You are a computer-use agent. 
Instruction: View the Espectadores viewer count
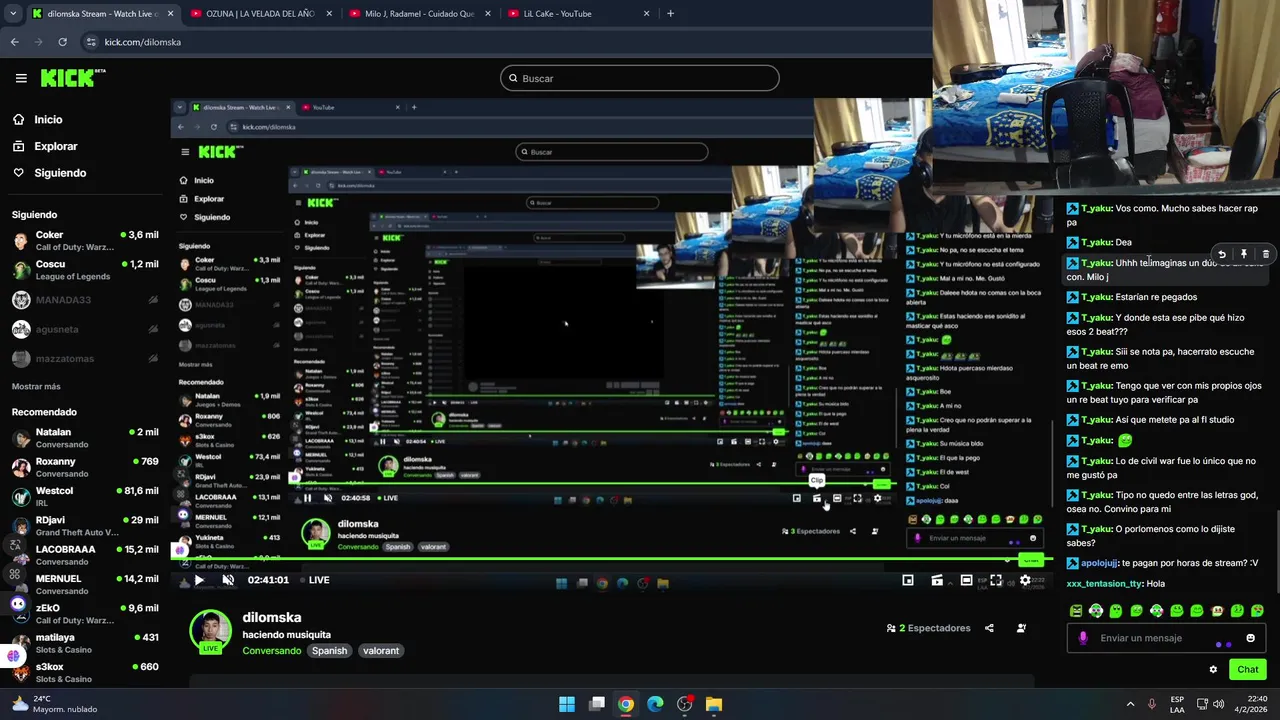pyautogui.click(x=928, y=628)
